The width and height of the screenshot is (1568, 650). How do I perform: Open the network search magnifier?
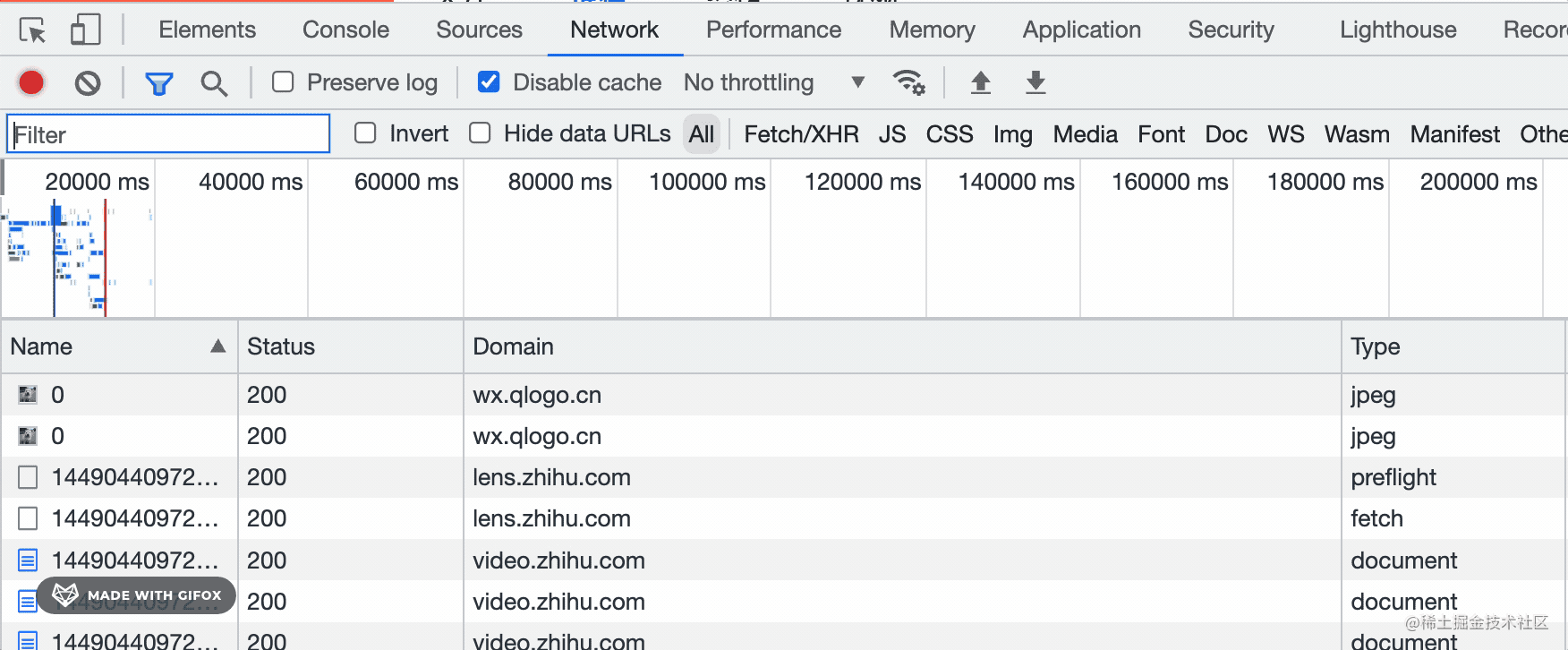pos(214,83)
